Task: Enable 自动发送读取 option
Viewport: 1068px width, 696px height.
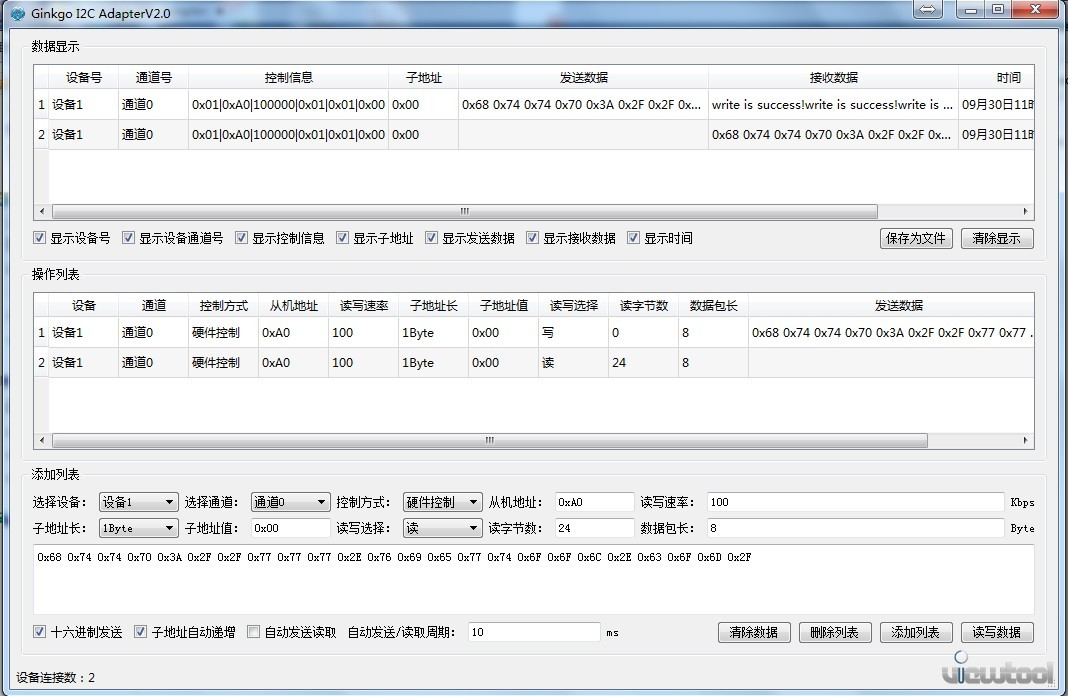Action: (253, 631)
